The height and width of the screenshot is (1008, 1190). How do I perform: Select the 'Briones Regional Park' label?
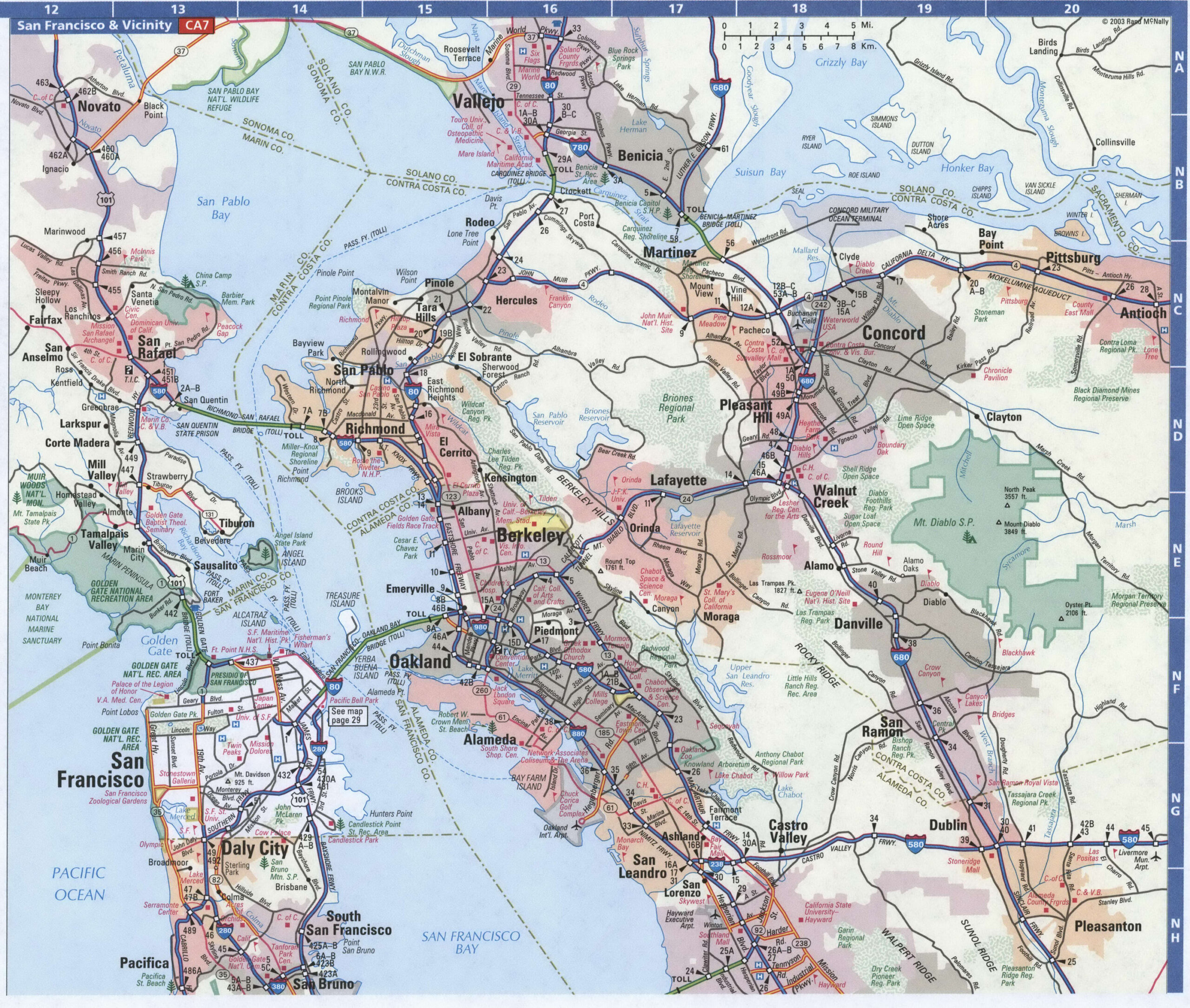pos(676,408)
